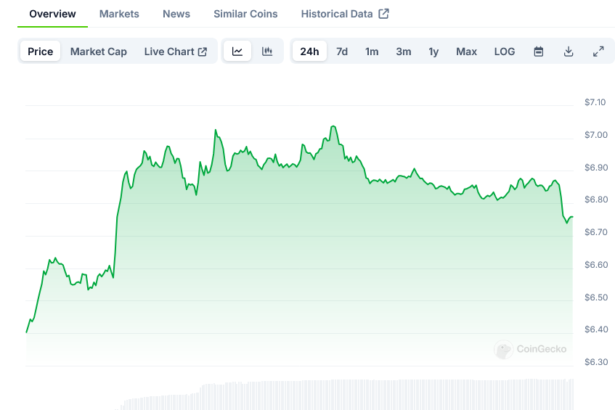Screen dimensions: 615x410
Task: Choose the 1m time range
Action: 372,51
